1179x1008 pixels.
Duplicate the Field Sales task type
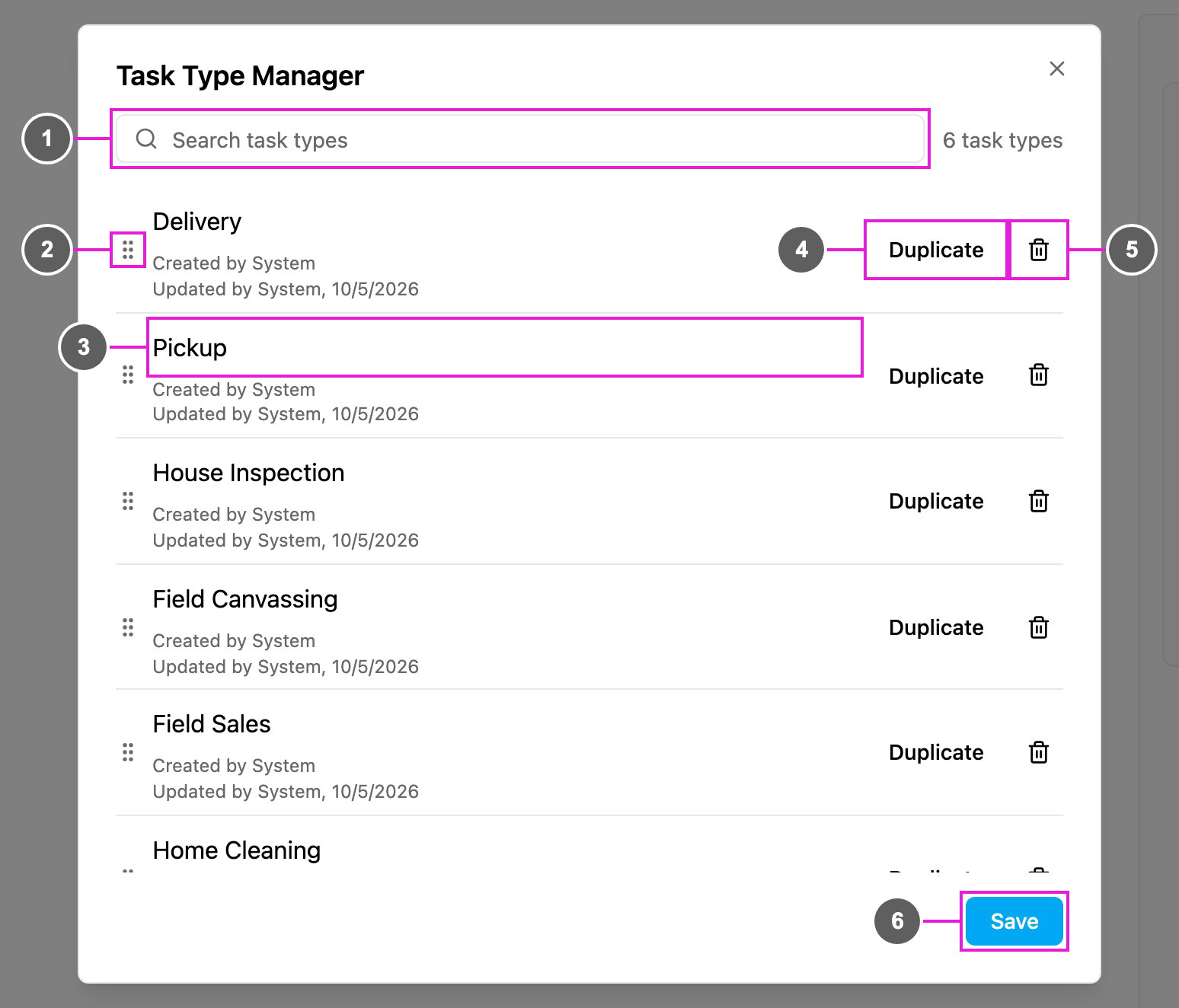[936, 752]
